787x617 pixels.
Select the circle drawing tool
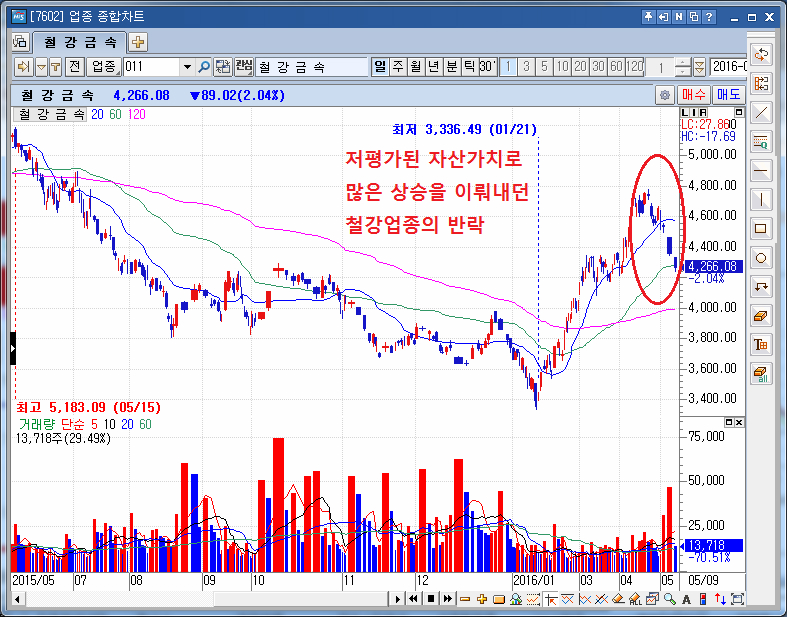point(762,257)
